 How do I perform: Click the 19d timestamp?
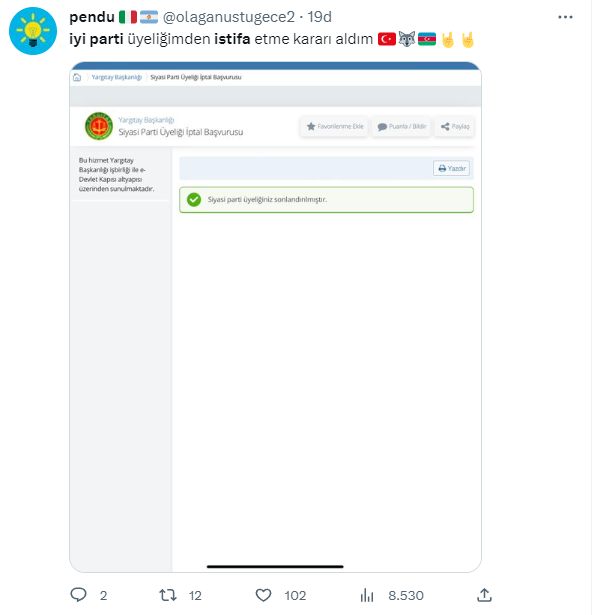(320, 17)
